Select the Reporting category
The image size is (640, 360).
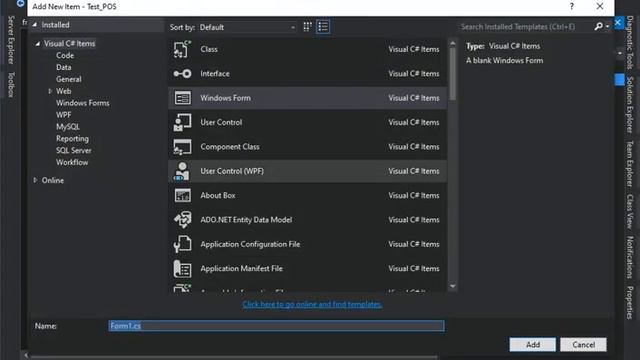click(x=72, y=138)
